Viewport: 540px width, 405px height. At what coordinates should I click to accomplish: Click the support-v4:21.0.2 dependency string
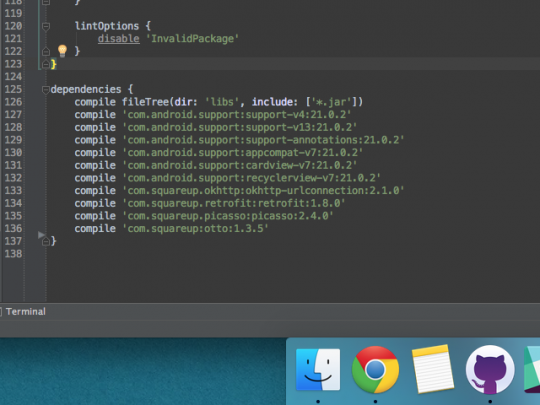(237, 115)
